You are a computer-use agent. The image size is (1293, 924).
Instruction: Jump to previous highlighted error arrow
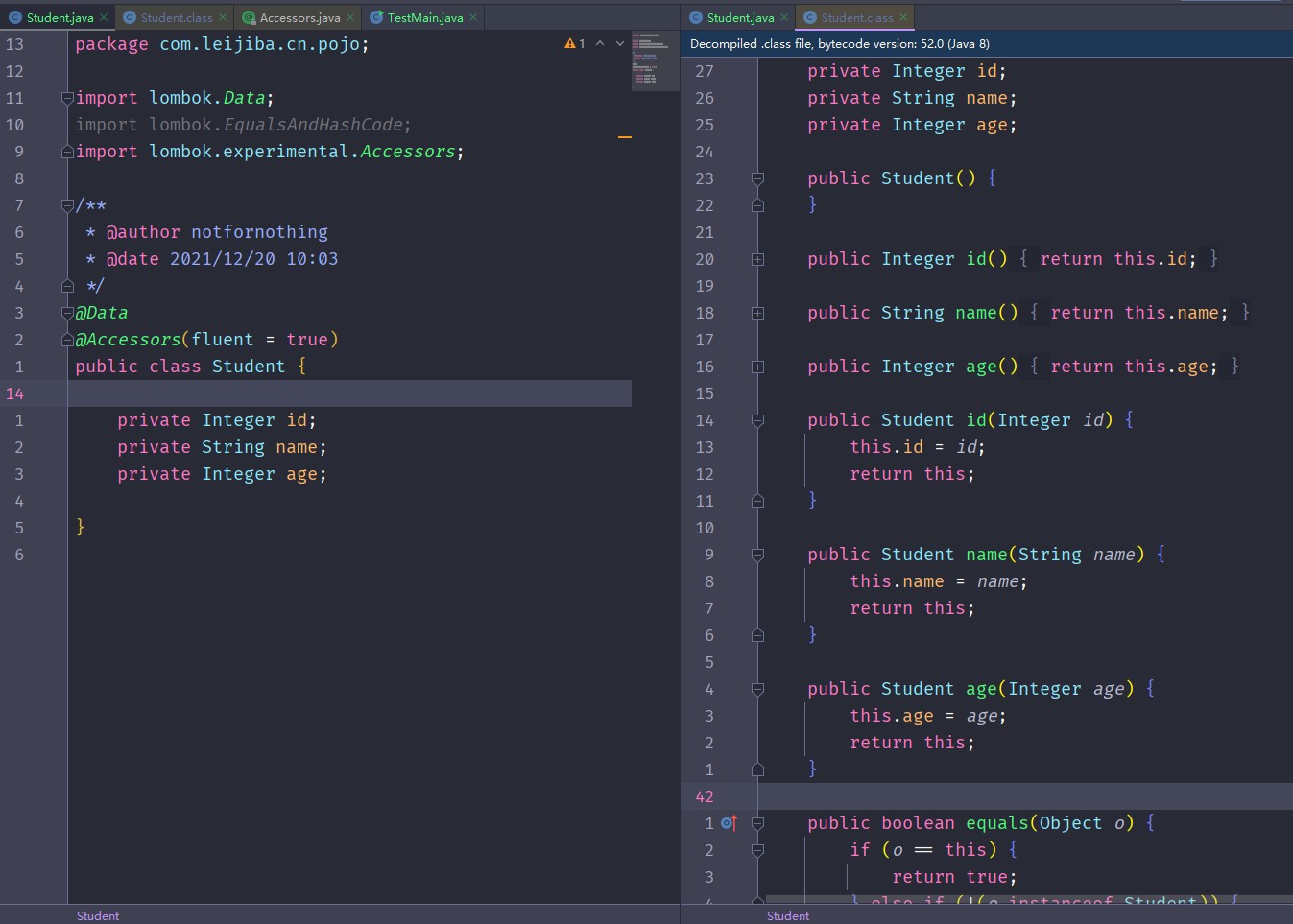600,43
